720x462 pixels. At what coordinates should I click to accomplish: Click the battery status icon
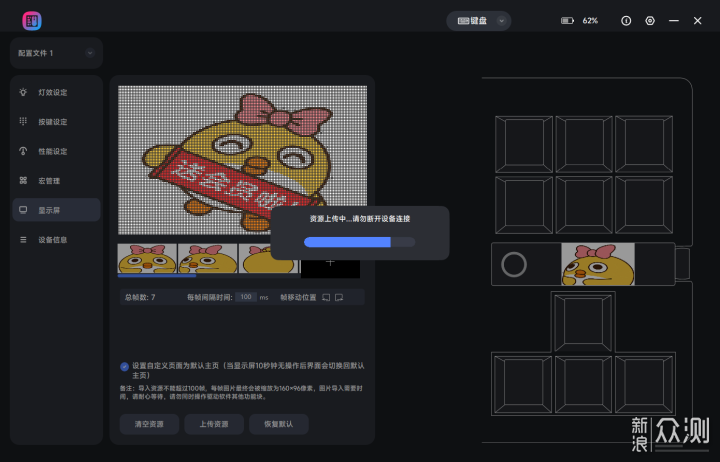pos(567,21)
